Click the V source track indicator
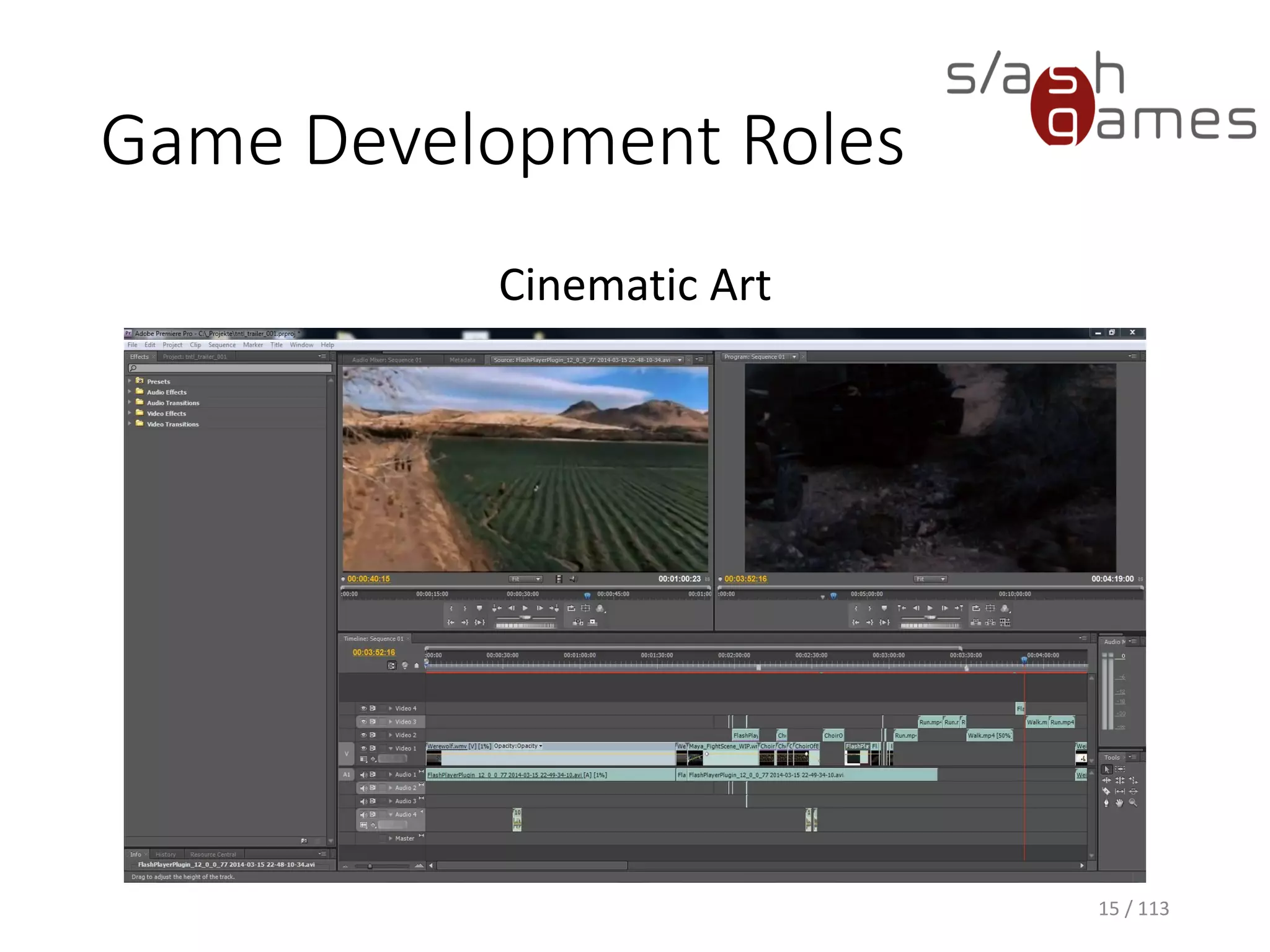1270x952 pixels. pyautogui.click(x=347, y=754)
